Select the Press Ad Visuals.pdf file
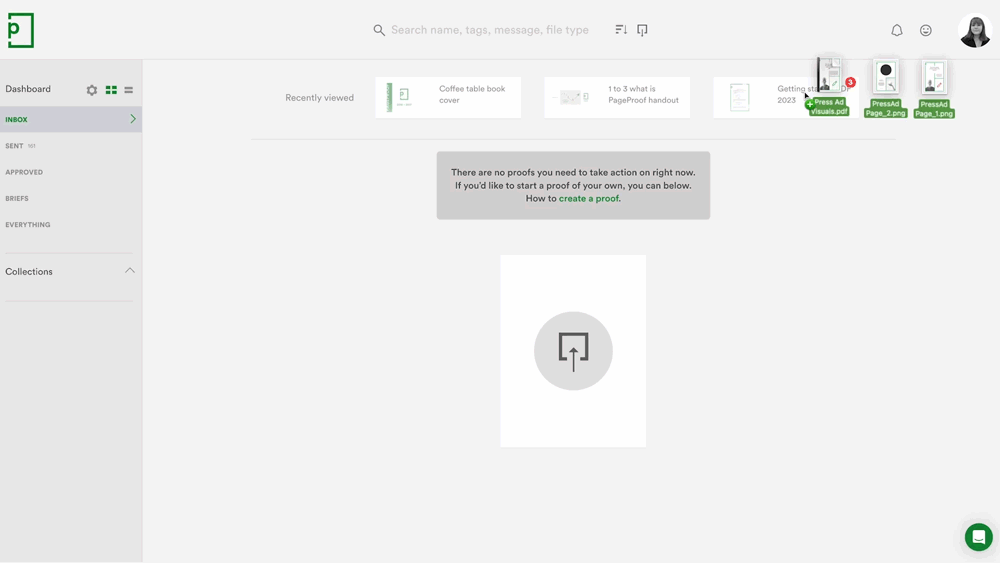The height and width of the screenshot is (563, 1000). pos(829,85)
